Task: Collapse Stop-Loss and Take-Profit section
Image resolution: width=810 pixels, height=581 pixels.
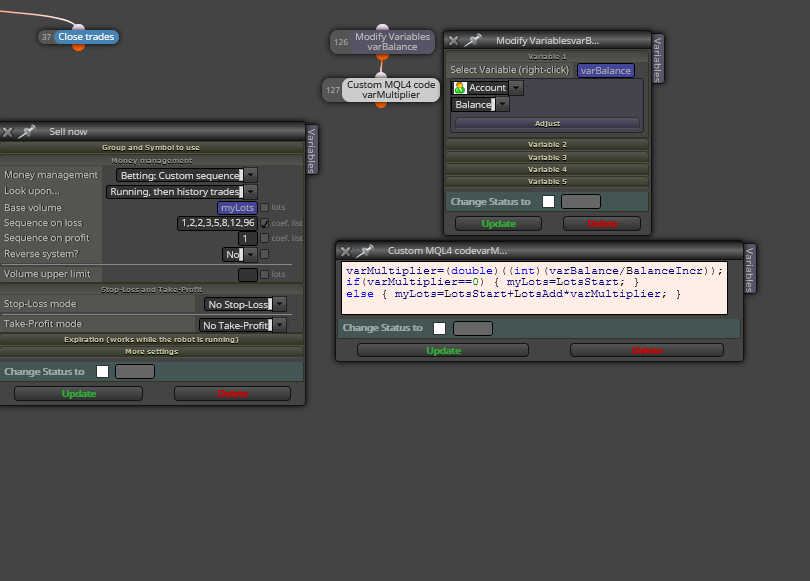Action: pyautogui.click(x=151, y=290)
